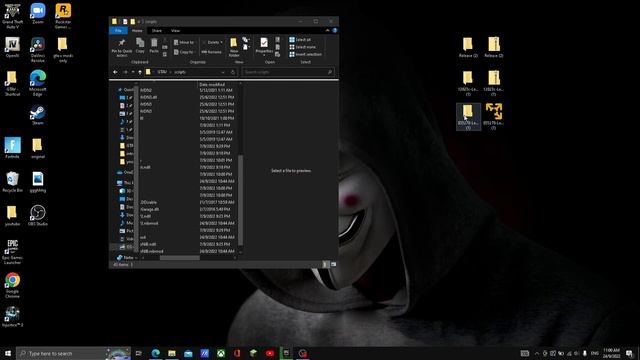Switch to the Home ribbon tab
The height and width of the screenshot is (360, 640).
coord(137,31)
